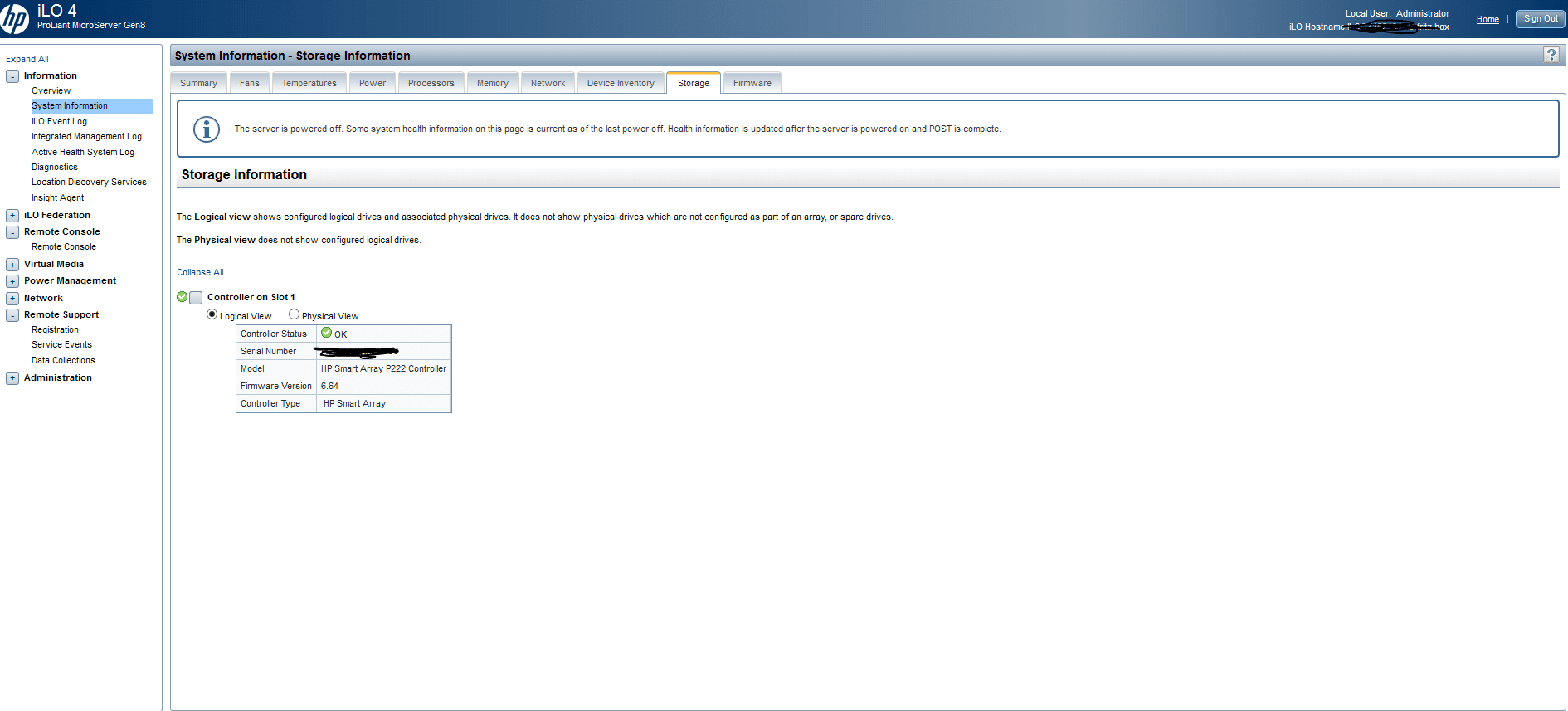Expand the Network tree section

pyautogui.click(x=12, y=299)
